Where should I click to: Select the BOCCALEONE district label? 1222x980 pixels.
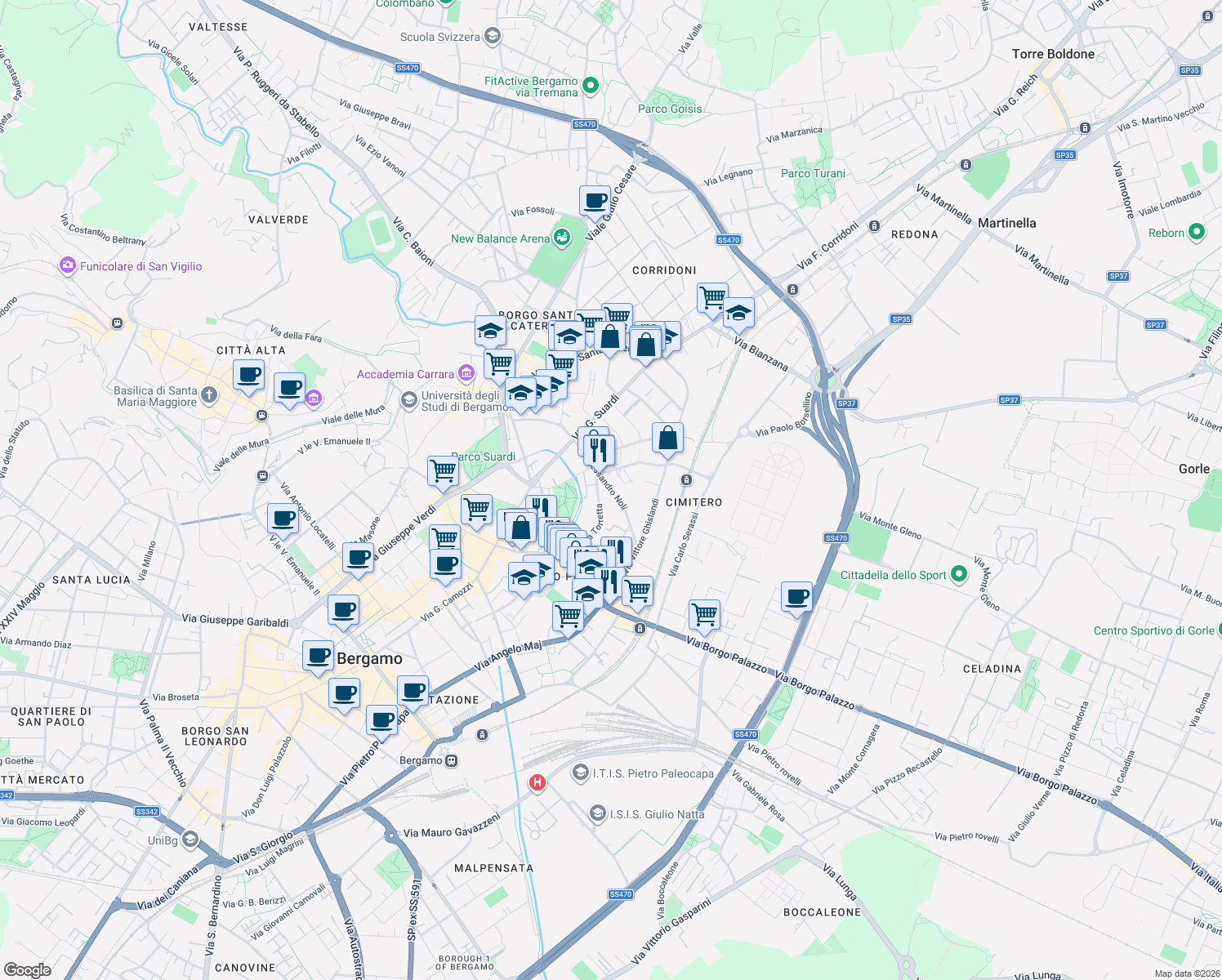[x=822, y=912]
